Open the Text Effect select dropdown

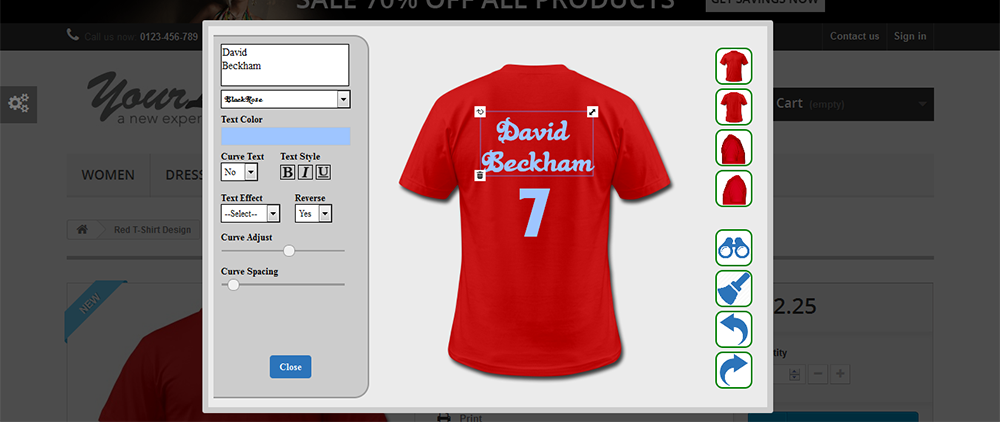[251, 214]
